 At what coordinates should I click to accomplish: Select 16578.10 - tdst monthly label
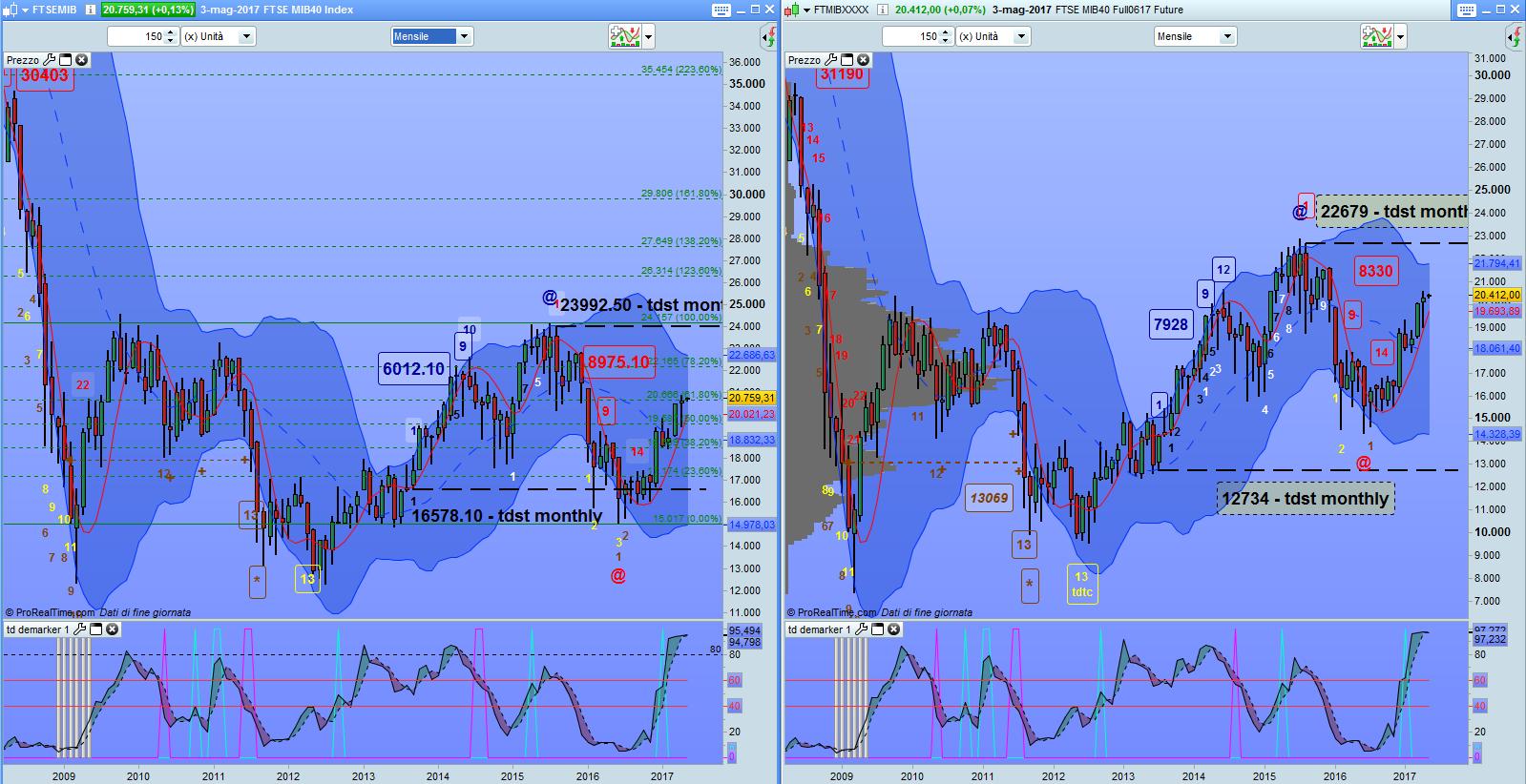tap(507, 515)
